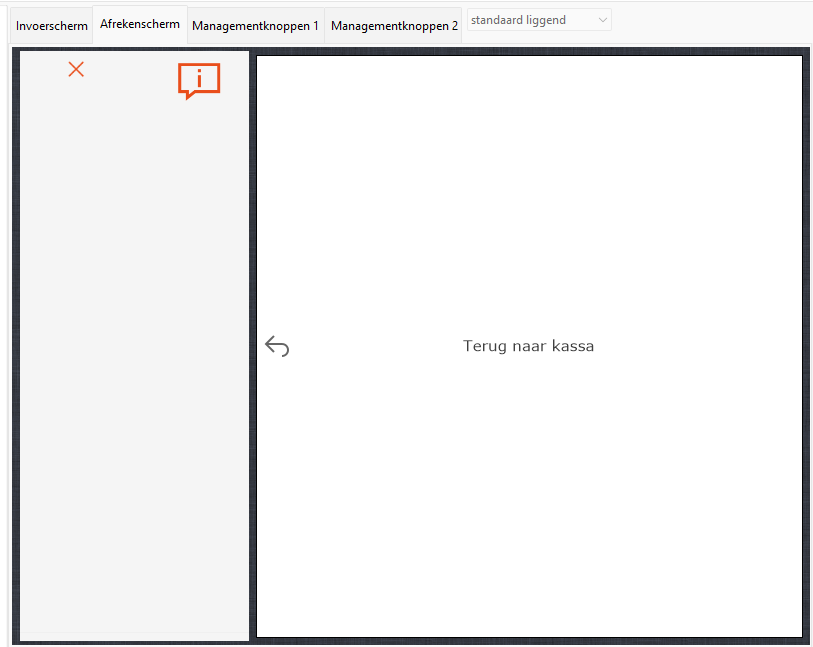
Task: Hit the orange cross in left panel
Action: click(76, 69)
